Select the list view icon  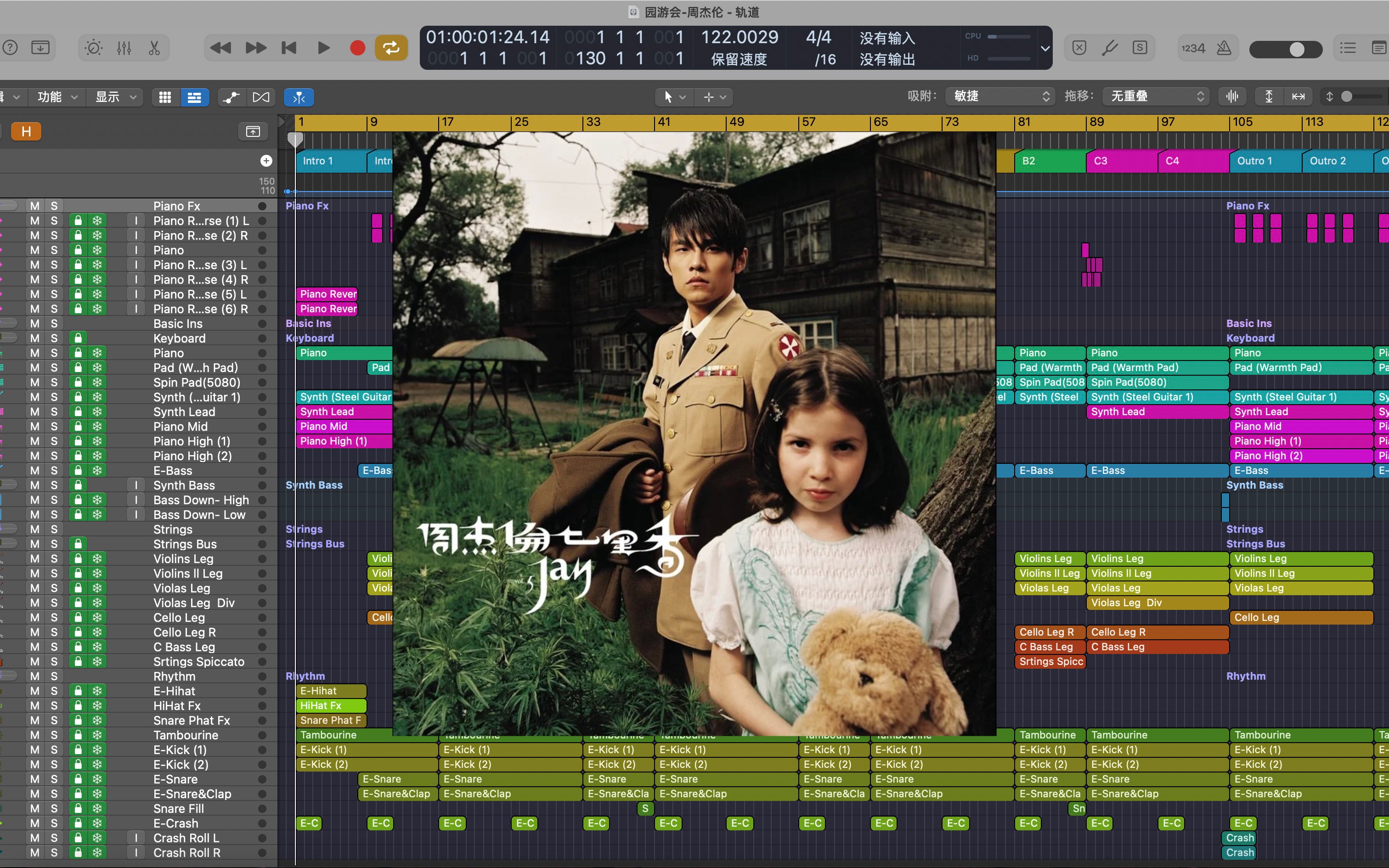coord(195,97)
